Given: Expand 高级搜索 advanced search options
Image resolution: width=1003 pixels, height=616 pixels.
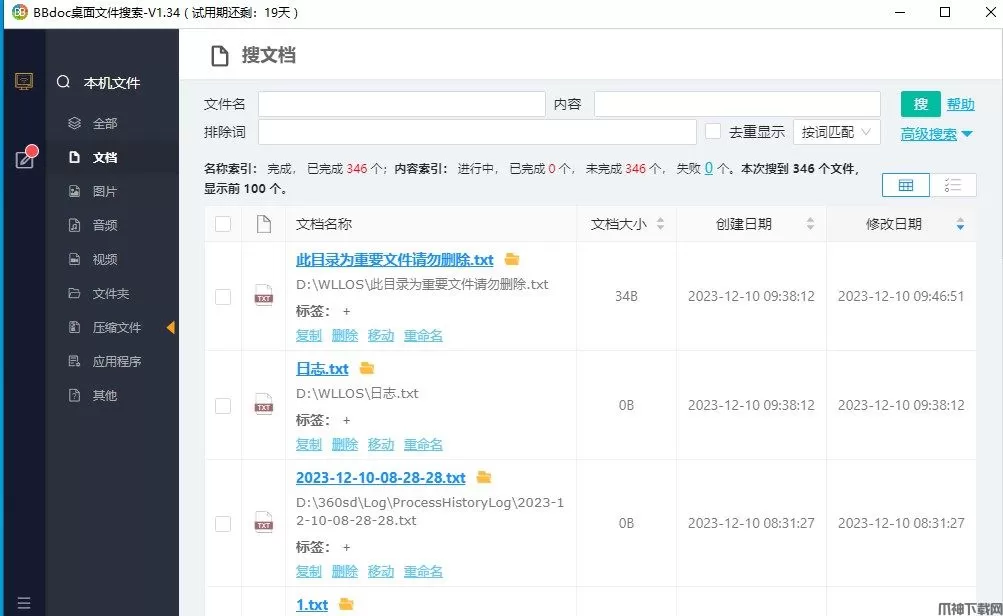Looking at the screenshot, I should coord(936,134).
